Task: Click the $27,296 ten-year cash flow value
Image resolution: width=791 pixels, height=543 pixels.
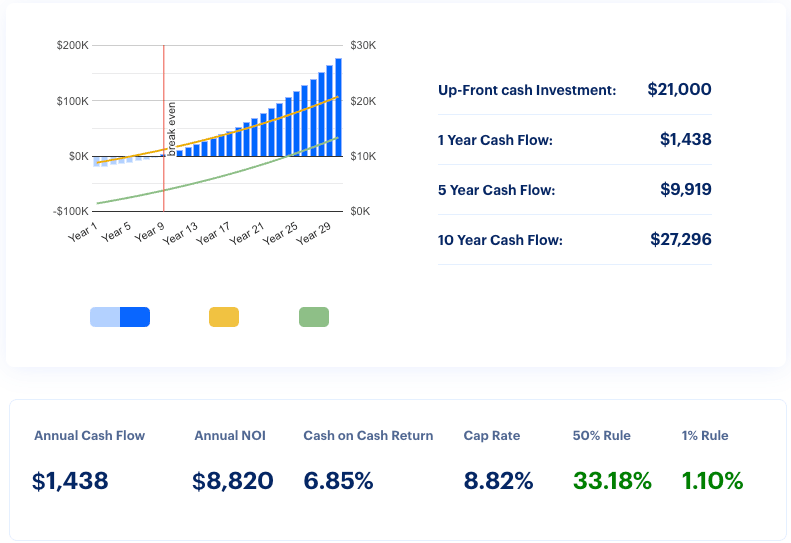Action: coord(680,240)
